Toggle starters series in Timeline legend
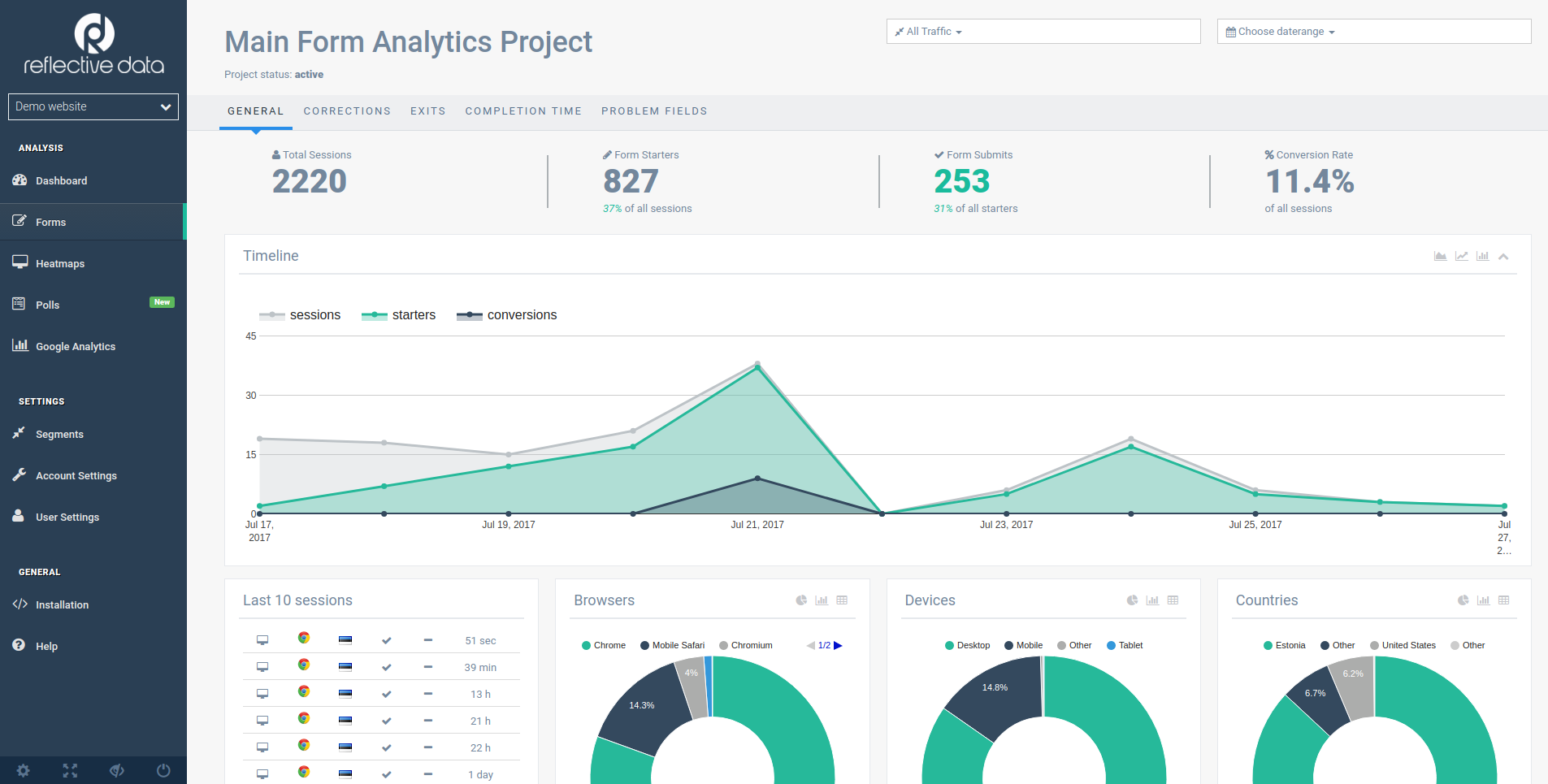The width and height of the screenshot is (1548, 784). click(398, 315)
